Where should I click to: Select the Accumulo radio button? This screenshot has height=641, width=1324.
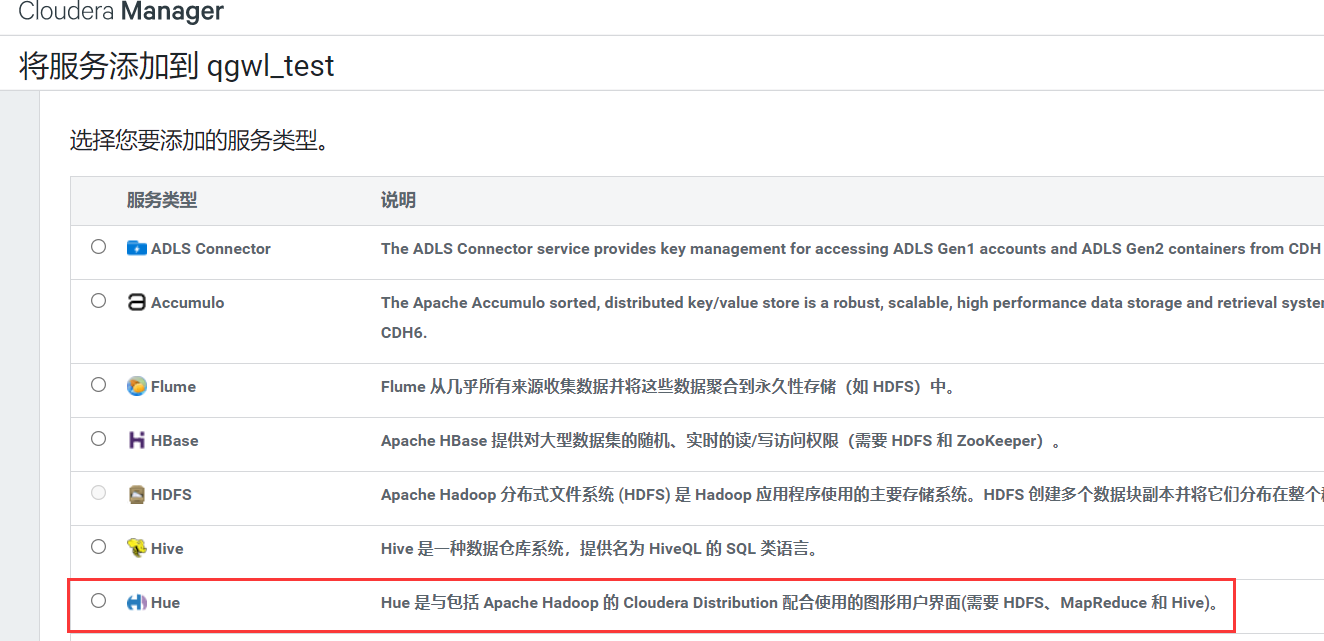(98, 302)
